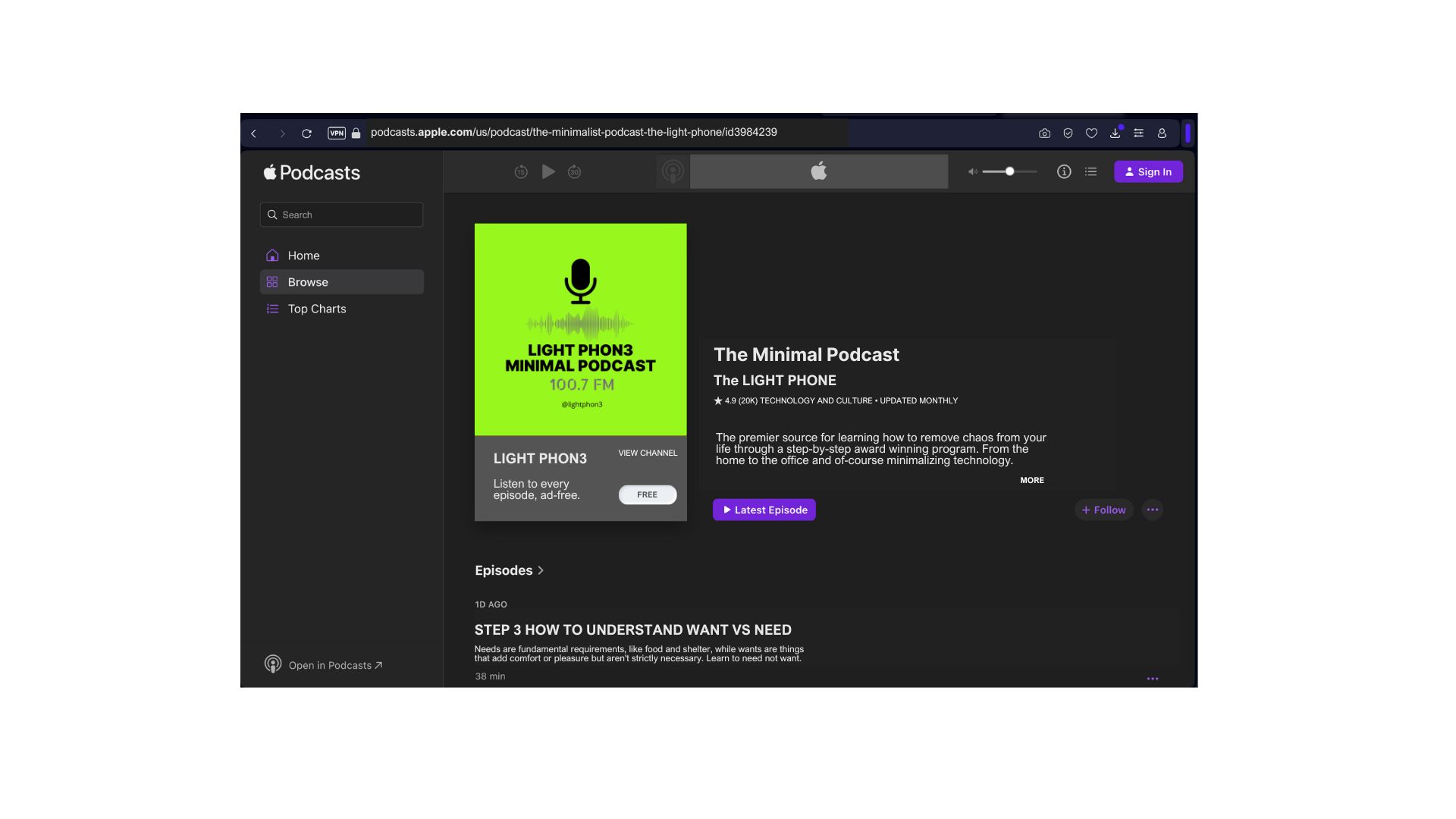The height and width of the screenshot is (819, 1456).
Task: Select Browse in sidebar
Action: [x=341, y=282]
